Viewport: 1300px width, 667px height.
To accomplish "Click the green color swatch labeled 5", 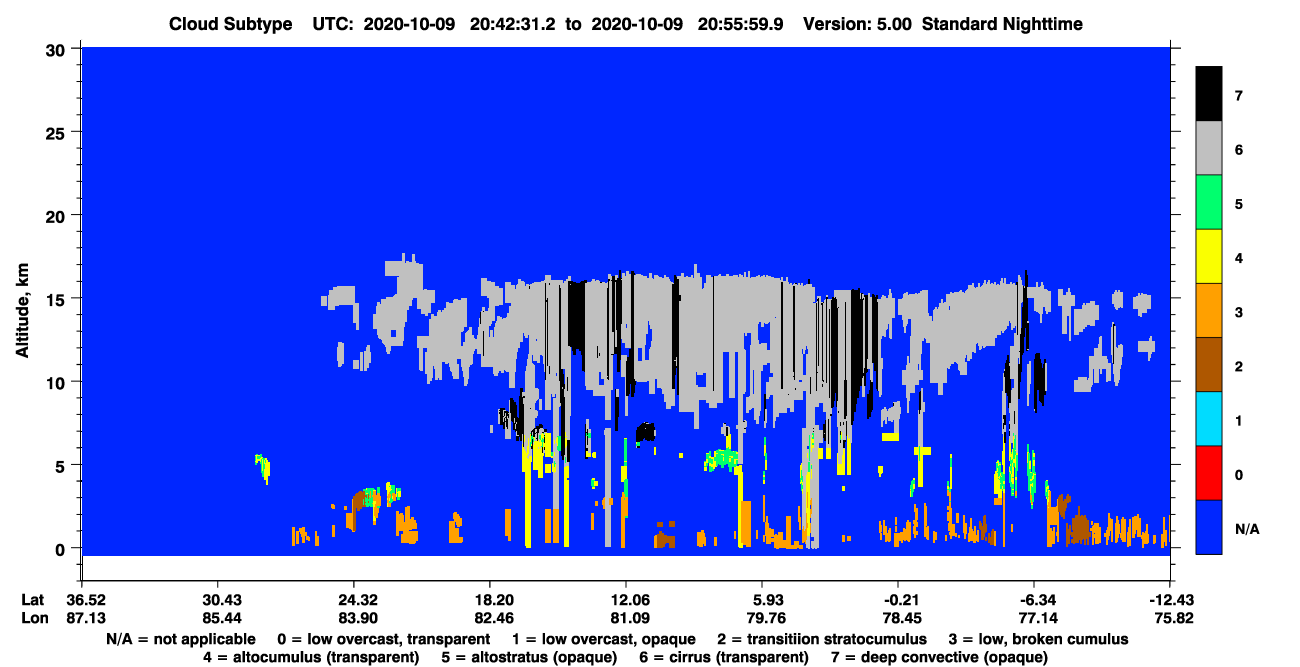I will click(1209, 202).
